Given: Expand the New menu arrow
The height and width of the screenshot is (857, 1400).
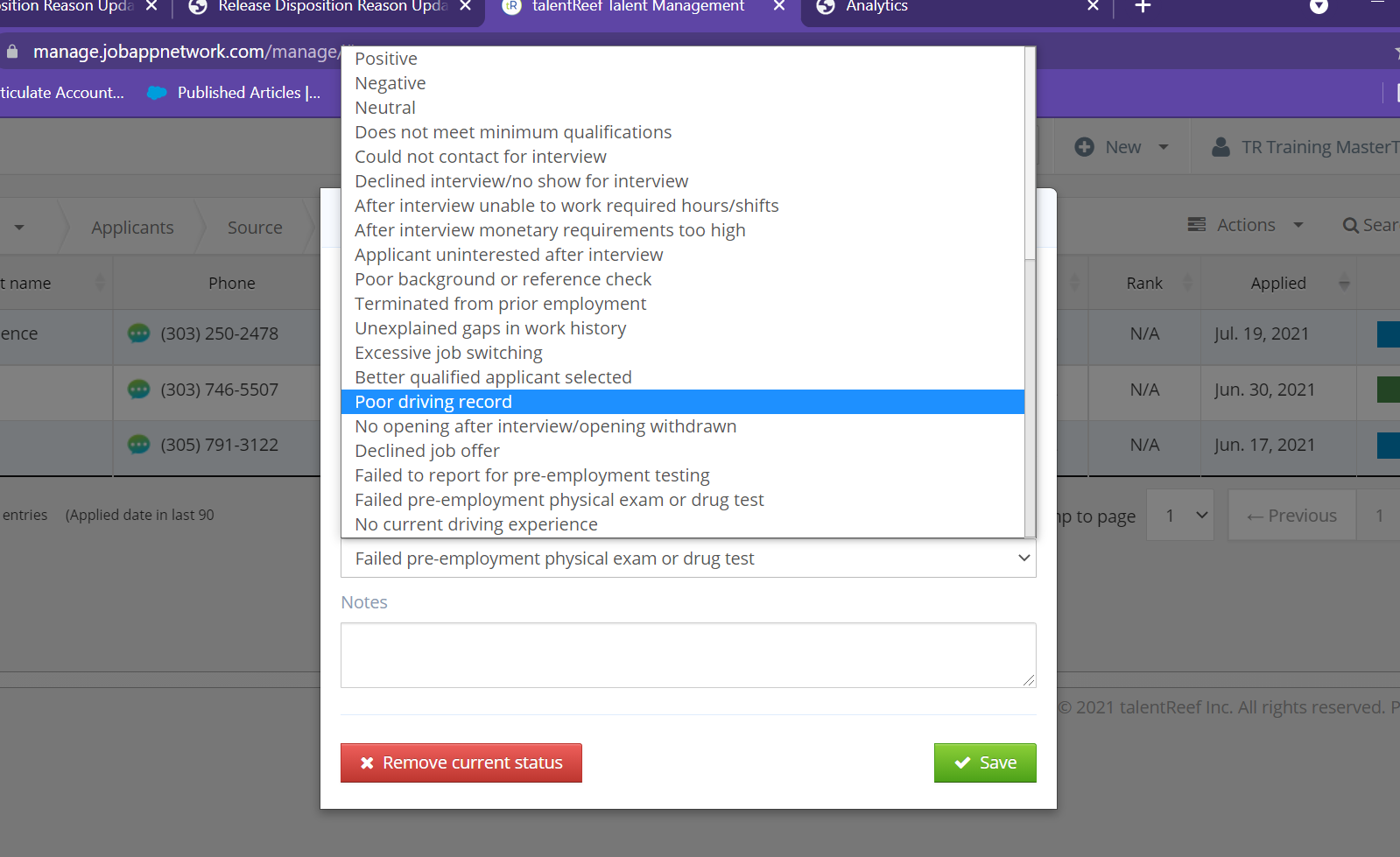Looking at the screenshot, I should 1164,147.
